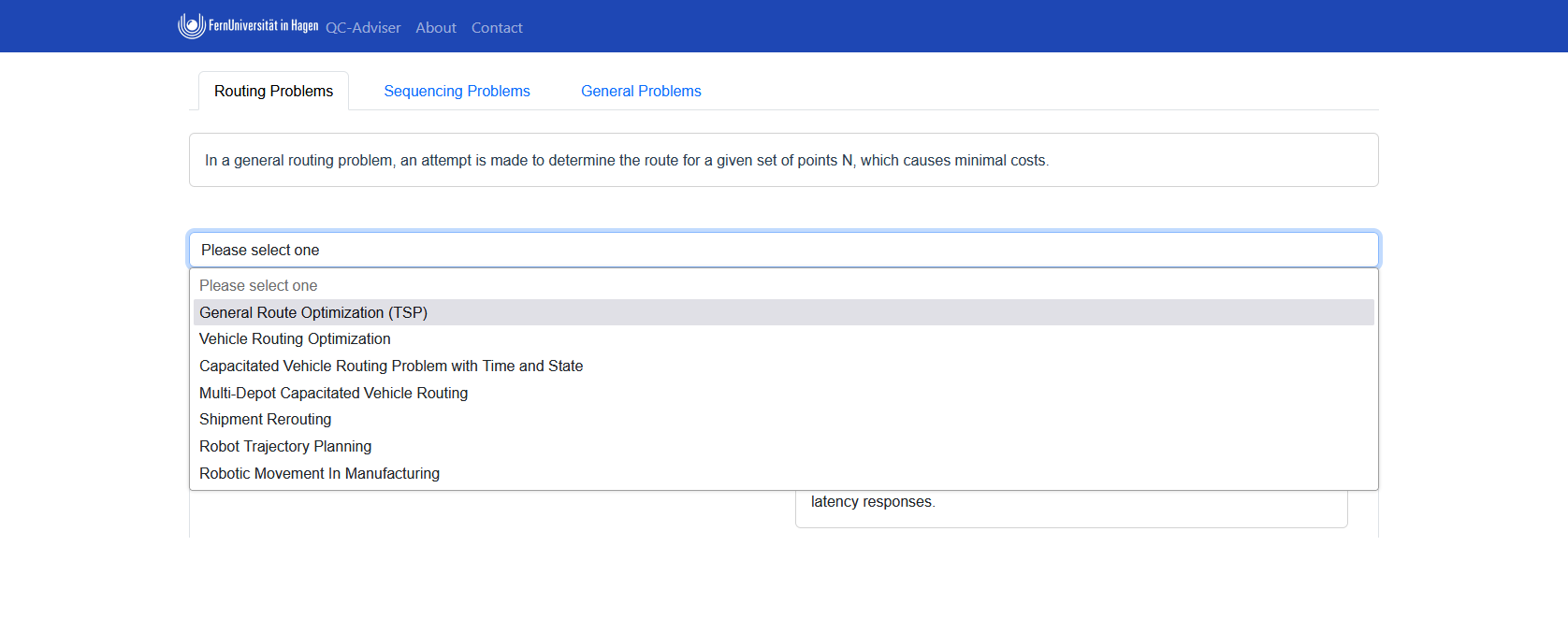This screenshot has width=1568, height=618.
Task: Open the QC-Adviser home link
Action: click(363, 28)
